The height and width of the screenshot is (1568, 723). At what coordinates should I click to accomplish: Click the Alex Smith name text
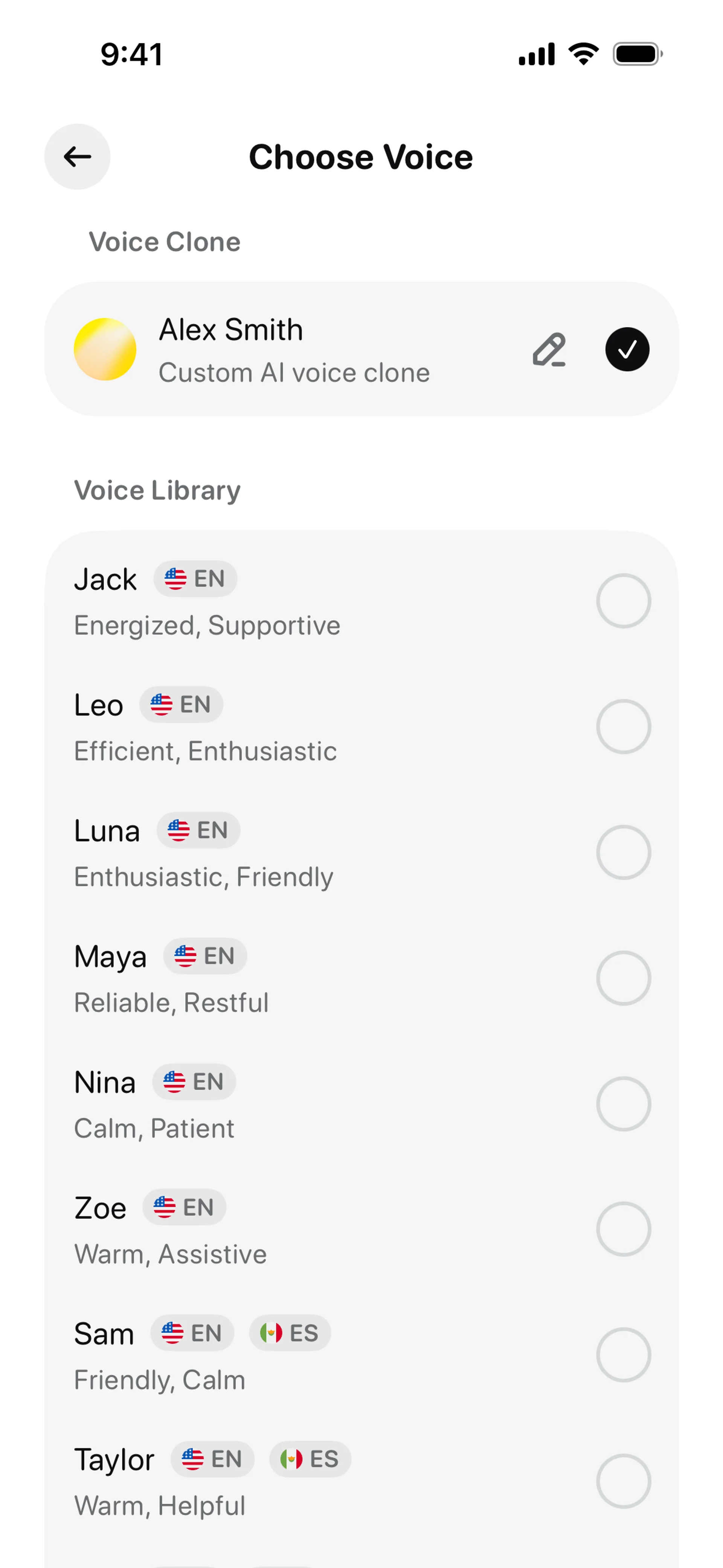coord(231,330)
